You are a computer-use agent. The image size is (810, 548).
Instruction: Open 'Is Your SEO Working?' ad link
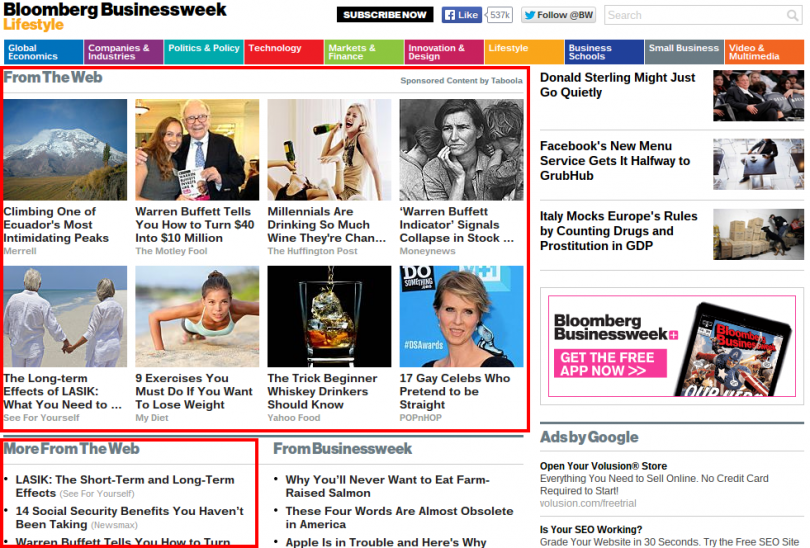(x=591, y=529)
